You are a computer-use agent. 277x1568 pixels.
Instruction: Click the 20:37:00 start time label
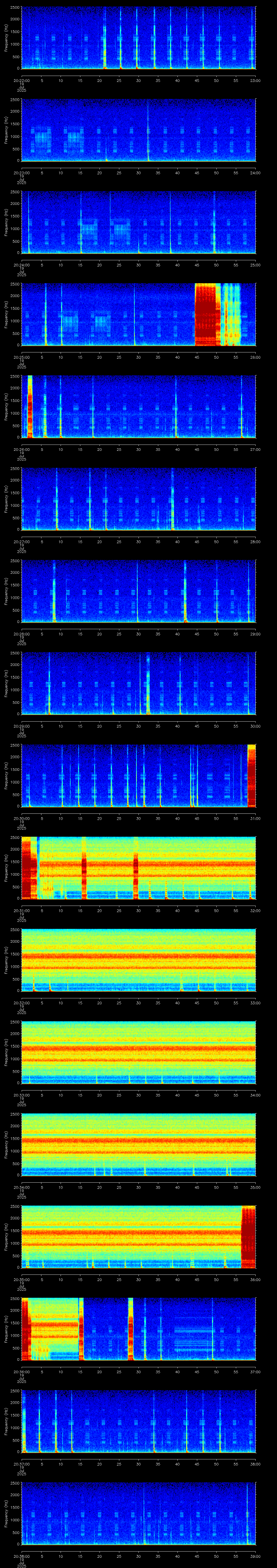21,1464
